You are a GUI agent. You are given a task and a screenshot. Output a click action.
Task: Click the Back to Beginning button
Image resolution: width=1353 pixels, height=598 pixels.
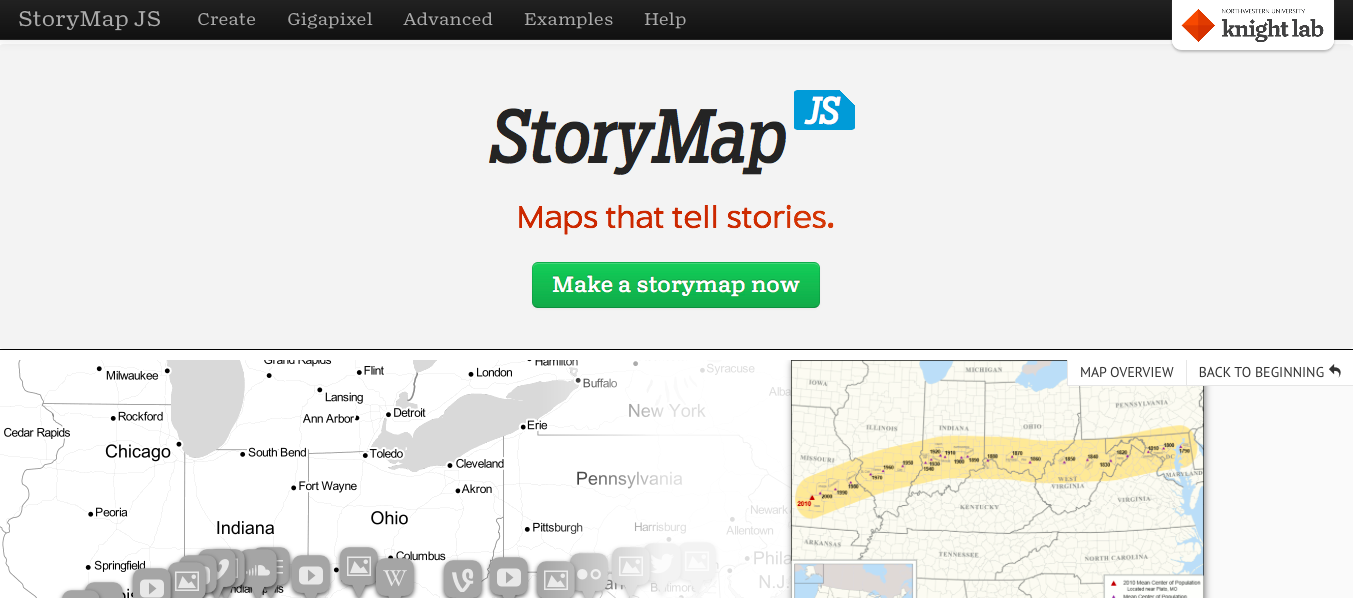(1269, 372)
